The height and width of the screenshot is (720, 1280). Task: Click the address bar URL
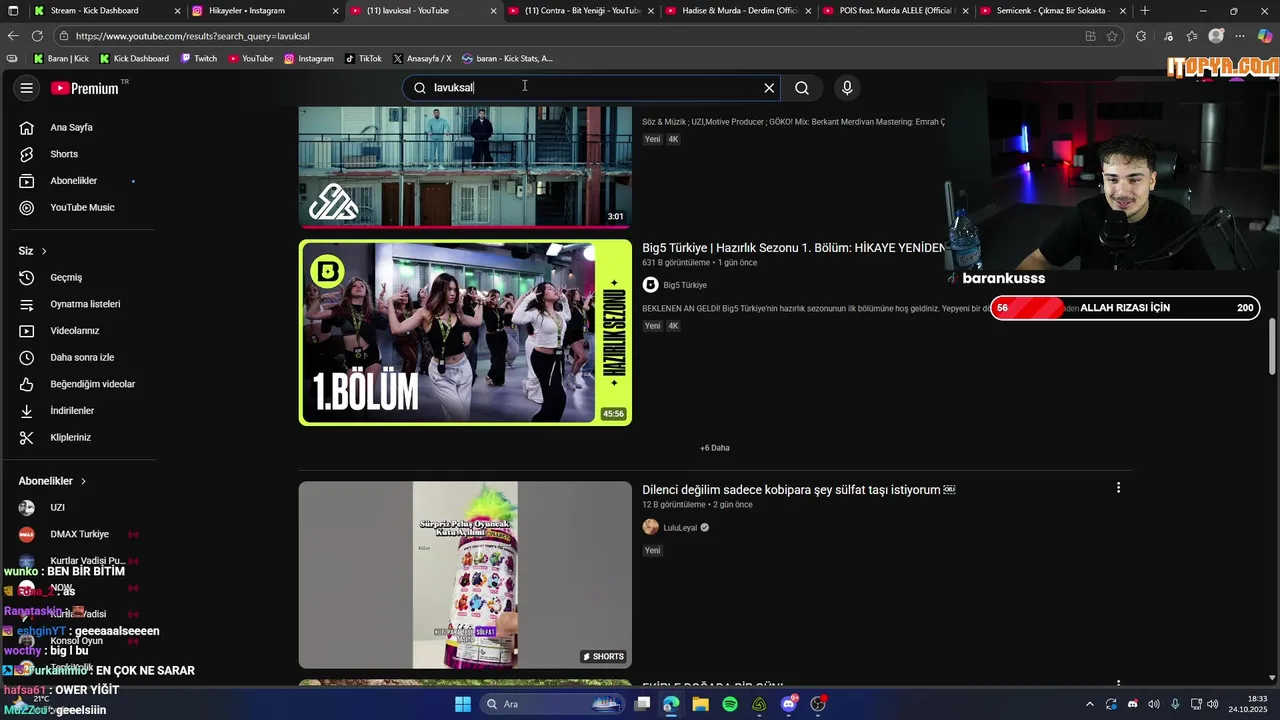[x=192, y=36]
